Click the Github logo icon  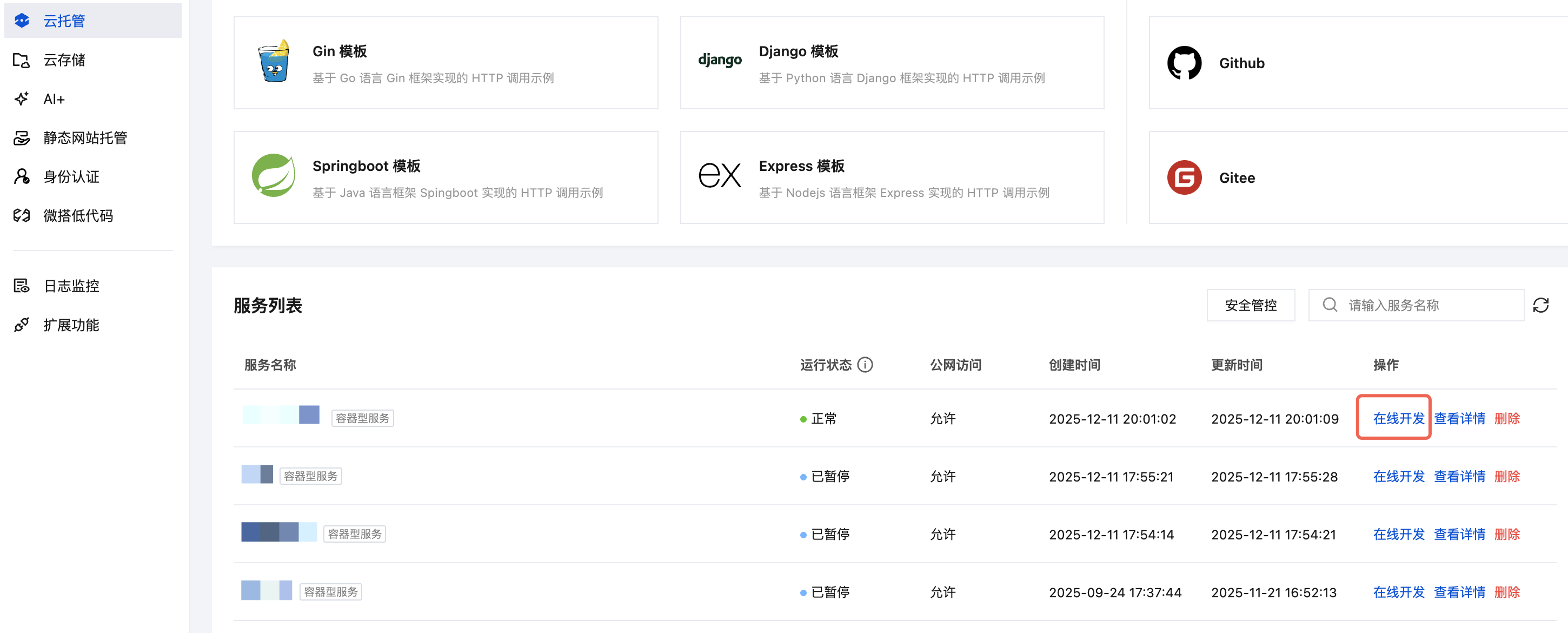click(x=1184, y=63)
